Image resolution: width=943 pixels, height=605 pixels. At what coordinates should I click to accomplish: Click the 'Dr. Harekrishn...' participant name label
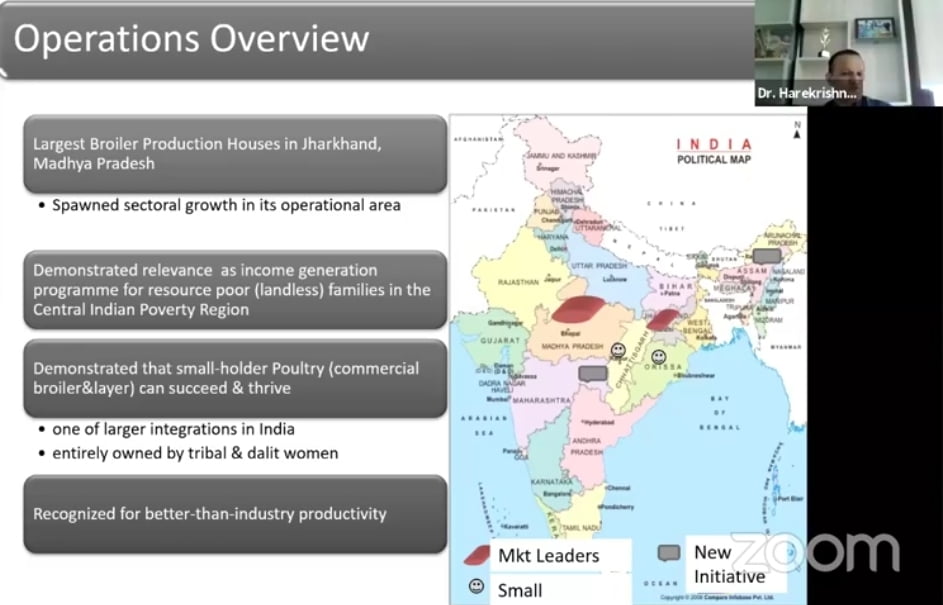(807, 93)
